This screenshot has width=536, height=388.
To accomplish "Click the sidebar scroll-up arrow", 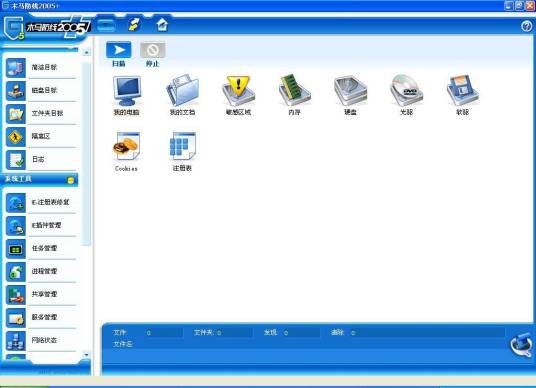I will [86, 52].
